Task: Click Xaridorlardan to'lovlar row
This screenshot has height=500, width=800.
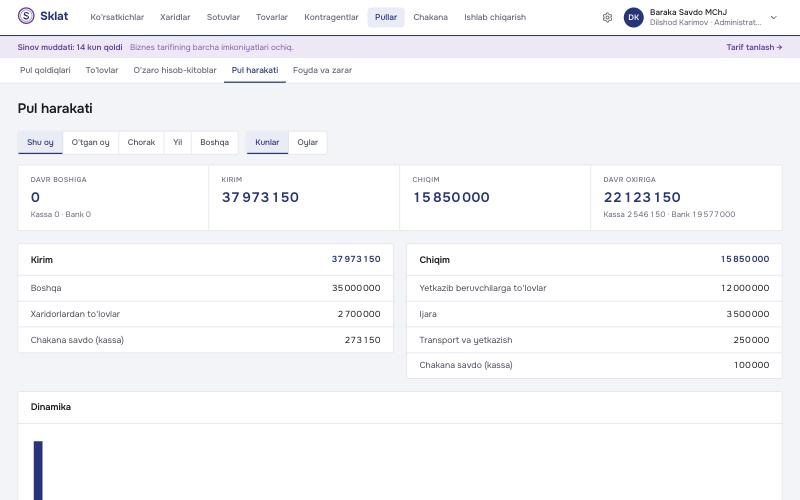Action: pos(206,314)
